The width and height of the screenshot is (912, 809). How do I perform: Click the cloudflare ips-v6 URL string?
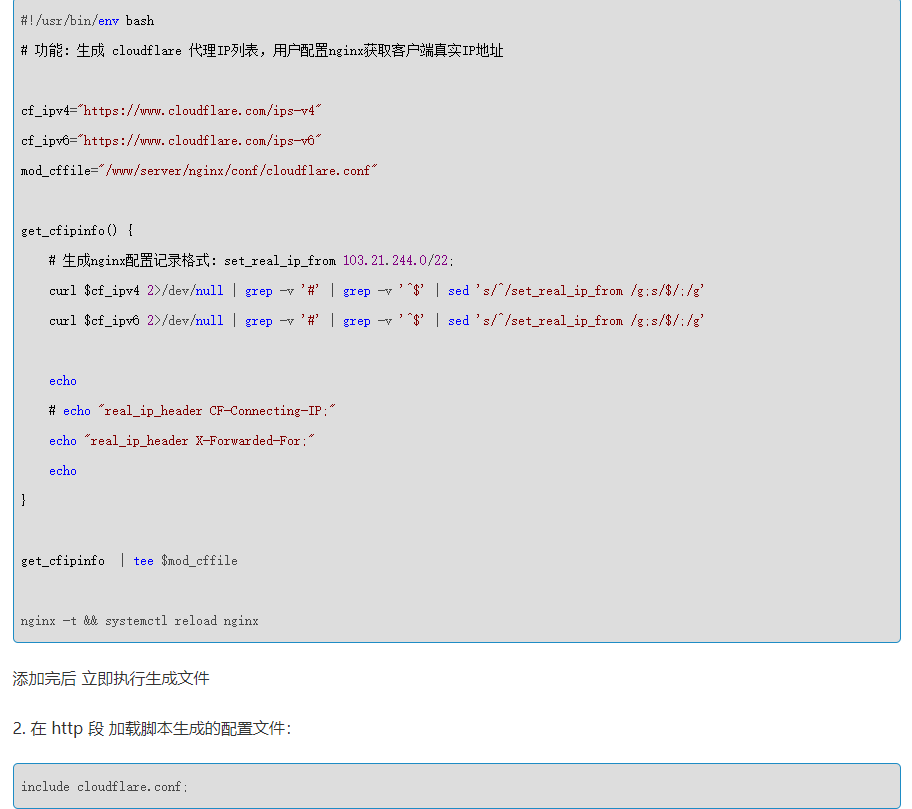pyautogui.click(x=200, y=140)
